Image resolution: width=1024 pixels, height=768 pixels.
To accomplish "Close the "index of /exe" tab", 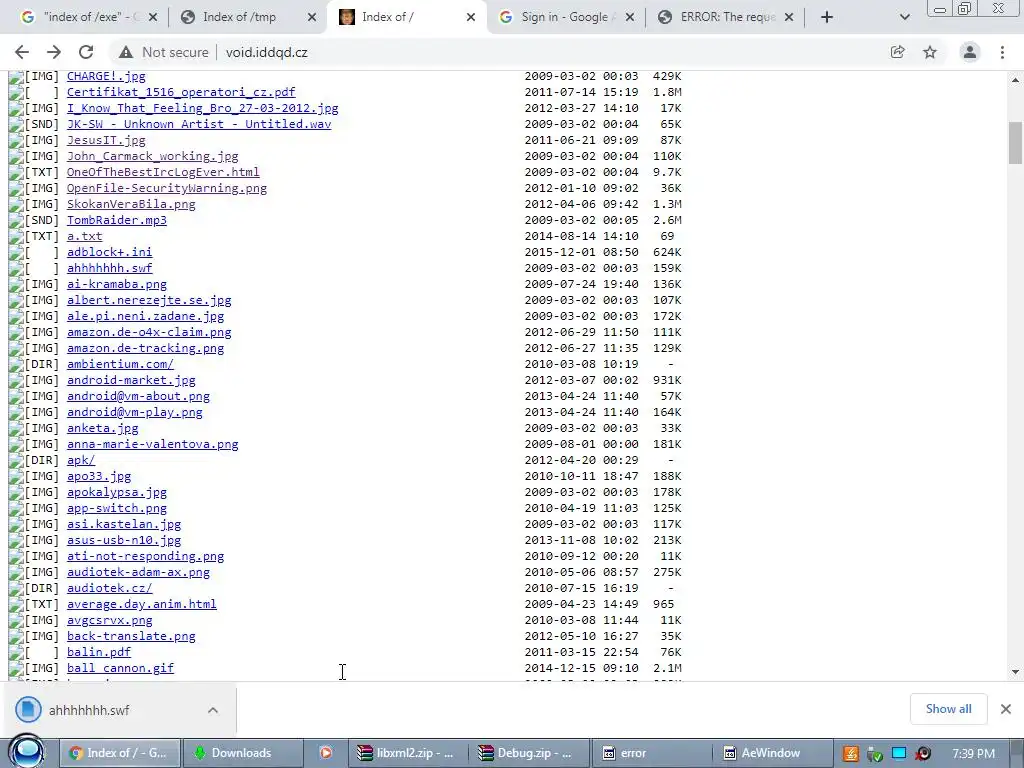I will point(153,17).
